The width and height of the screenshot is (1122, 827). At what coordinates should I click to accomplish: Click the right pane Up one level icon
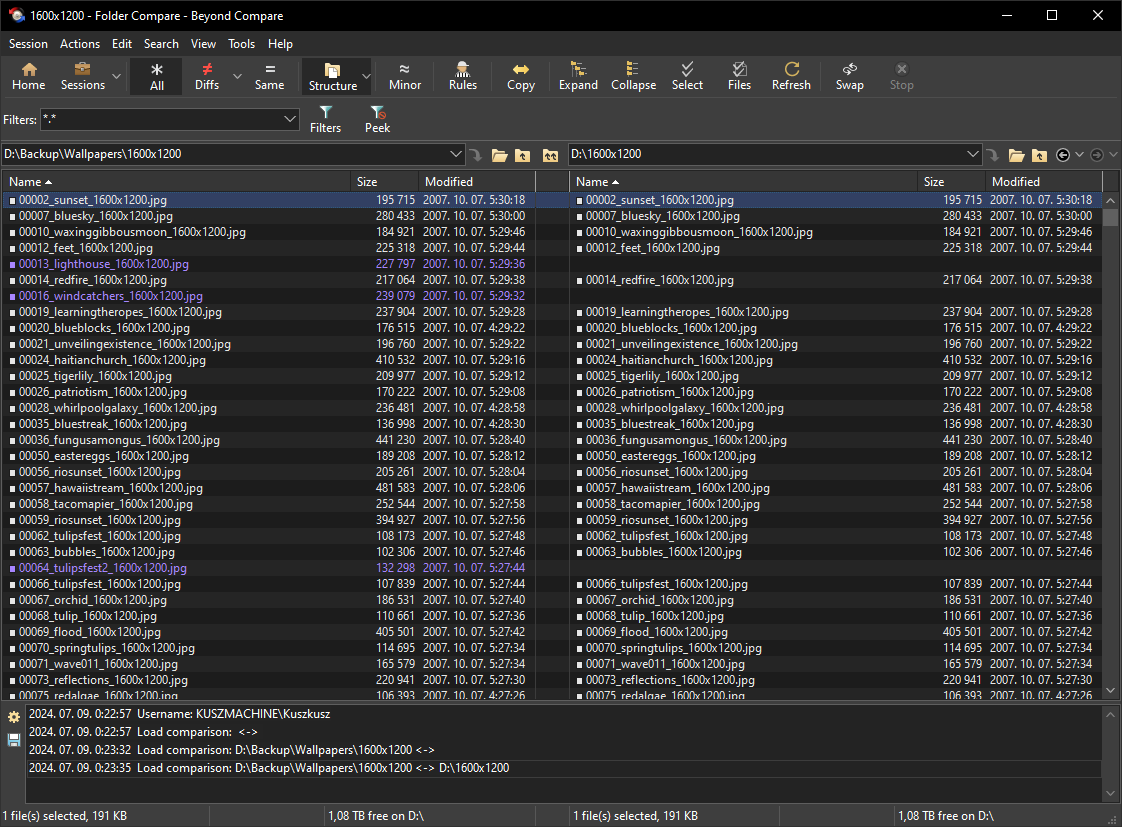point(1040,155)
